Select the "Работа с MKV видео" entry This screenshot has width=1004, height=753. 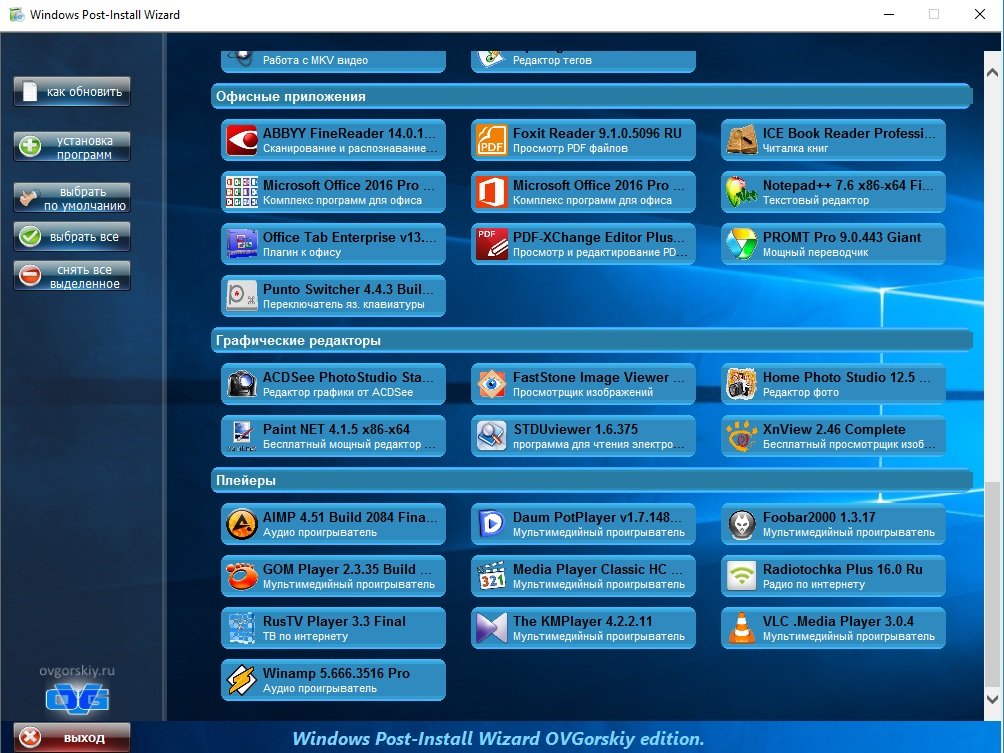tap(333, 61)
